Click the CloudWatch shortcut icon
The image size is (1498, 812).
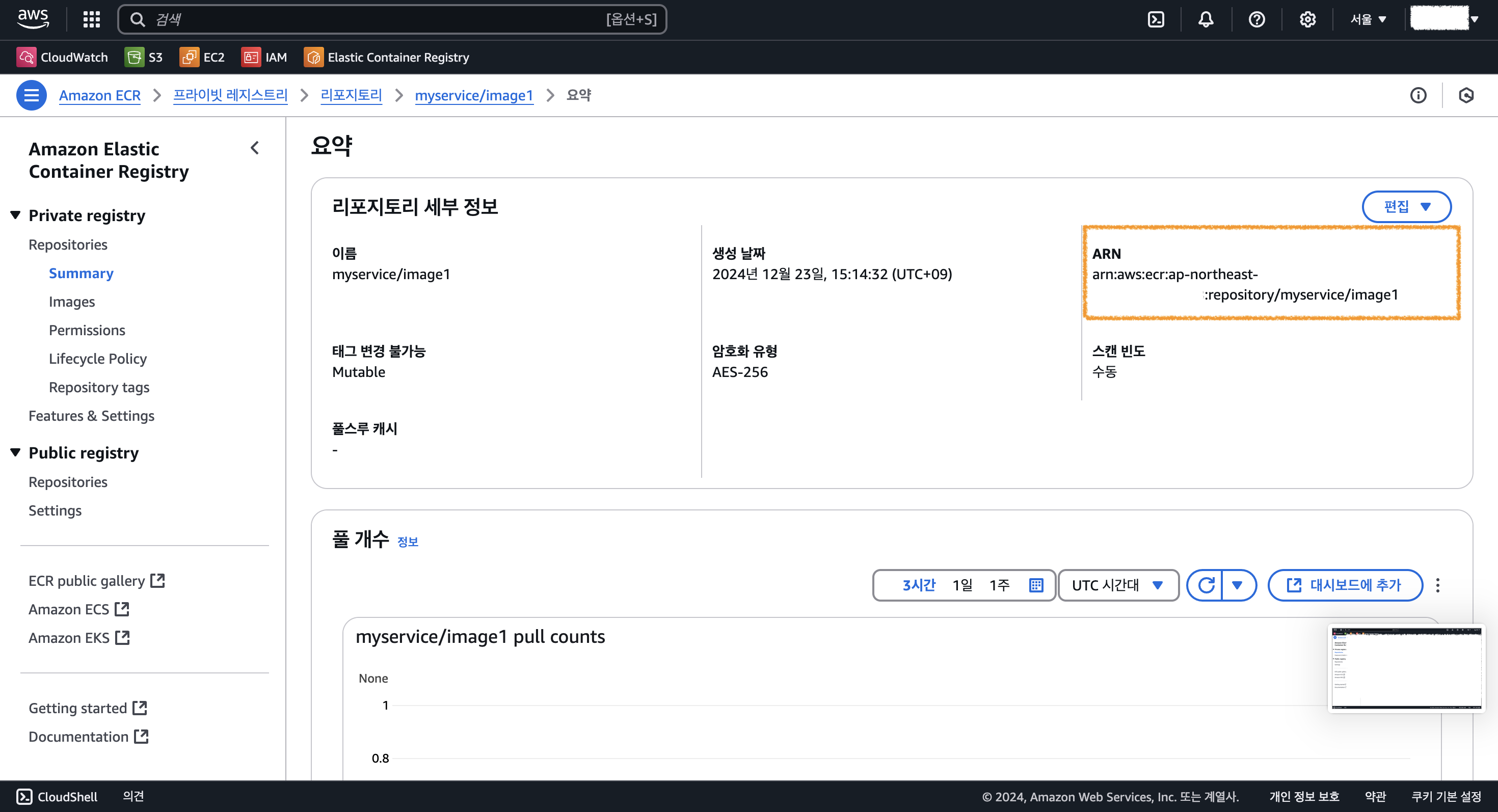click(x=26, y=57)
